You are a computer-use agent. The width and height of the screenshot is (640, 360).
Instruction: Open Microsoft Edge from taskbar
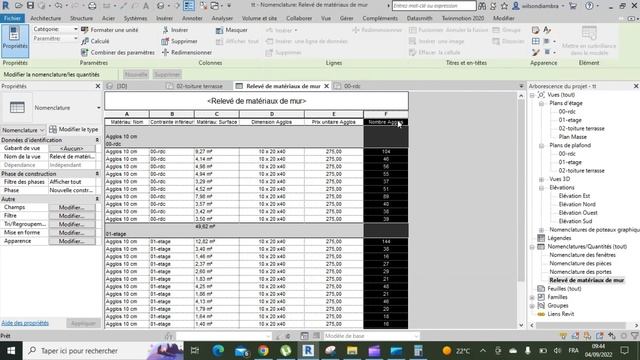tap(218, 351)
